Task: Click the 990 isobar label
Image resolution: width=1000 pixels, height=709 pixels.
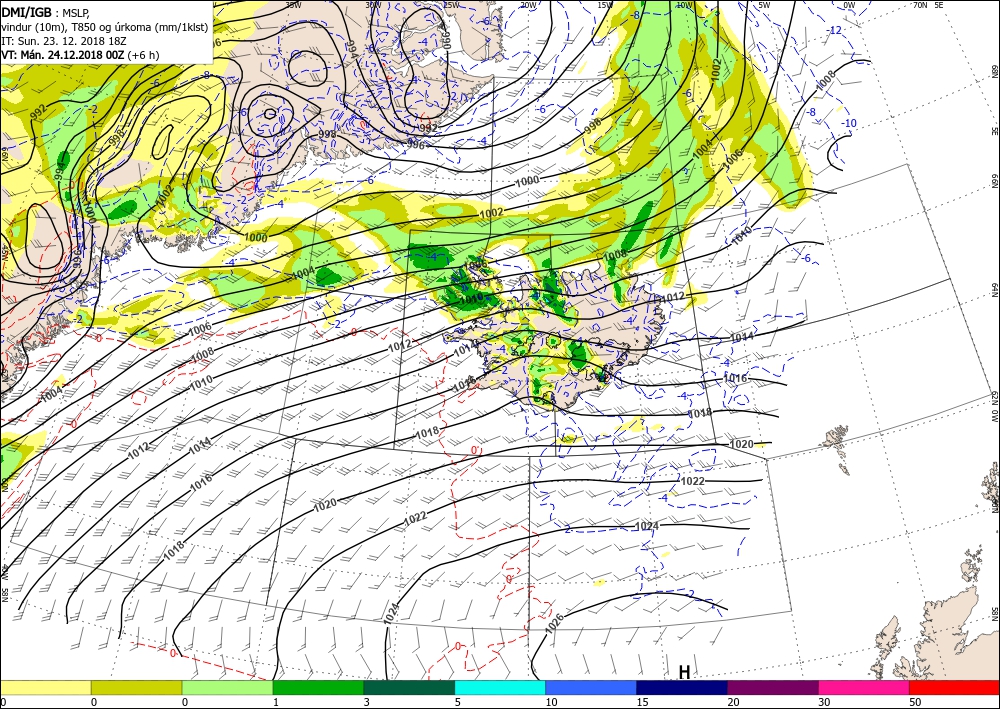Action: (446, 39)
